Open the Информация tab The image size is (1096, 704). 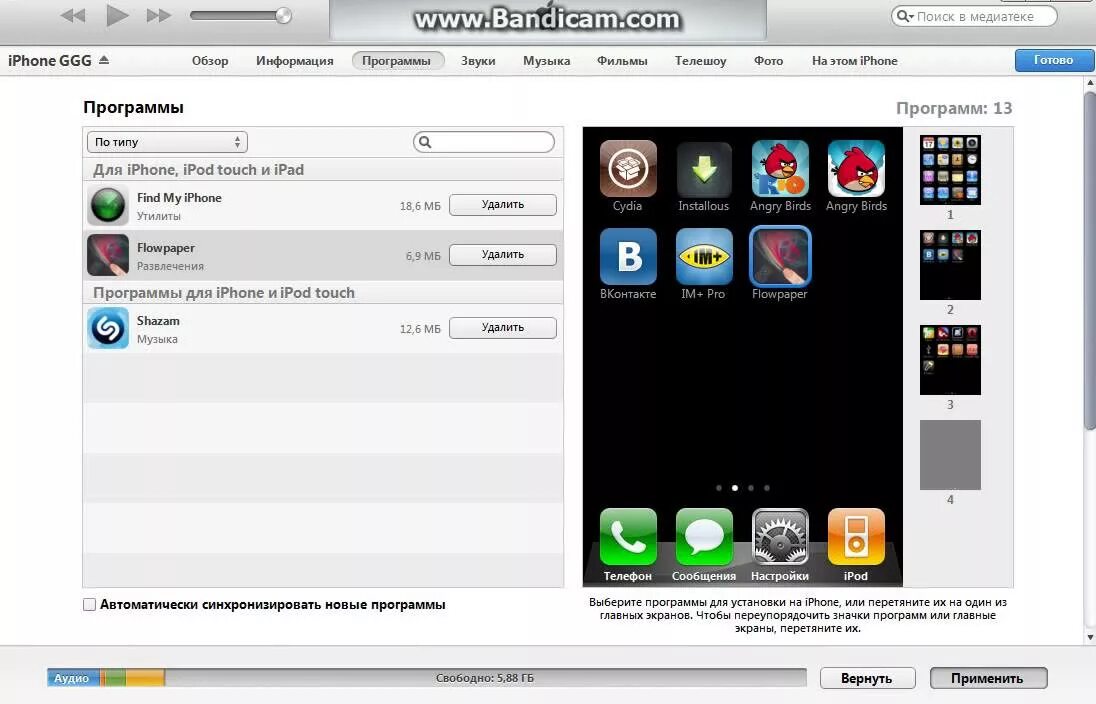pyautogui.click(x=294, y=61)
